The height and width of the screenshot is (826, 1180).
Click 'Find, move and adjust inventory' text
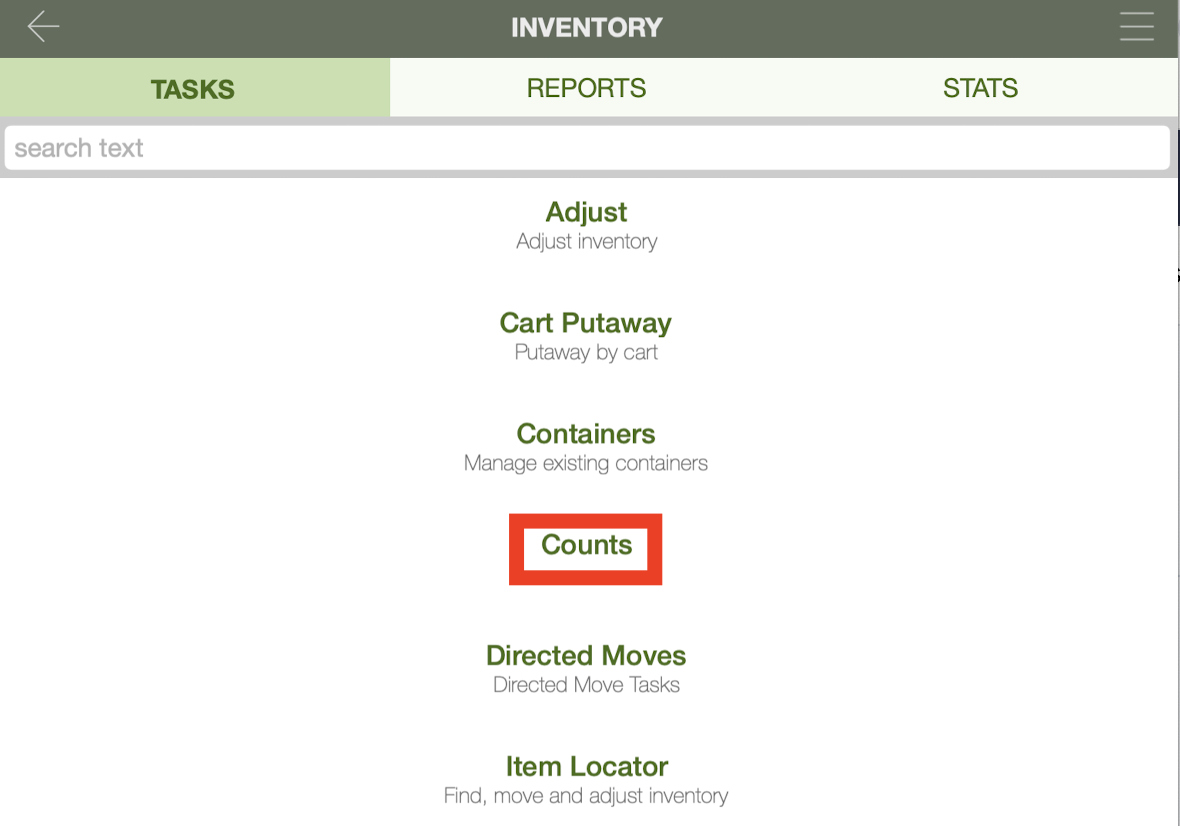coord(586,797)
